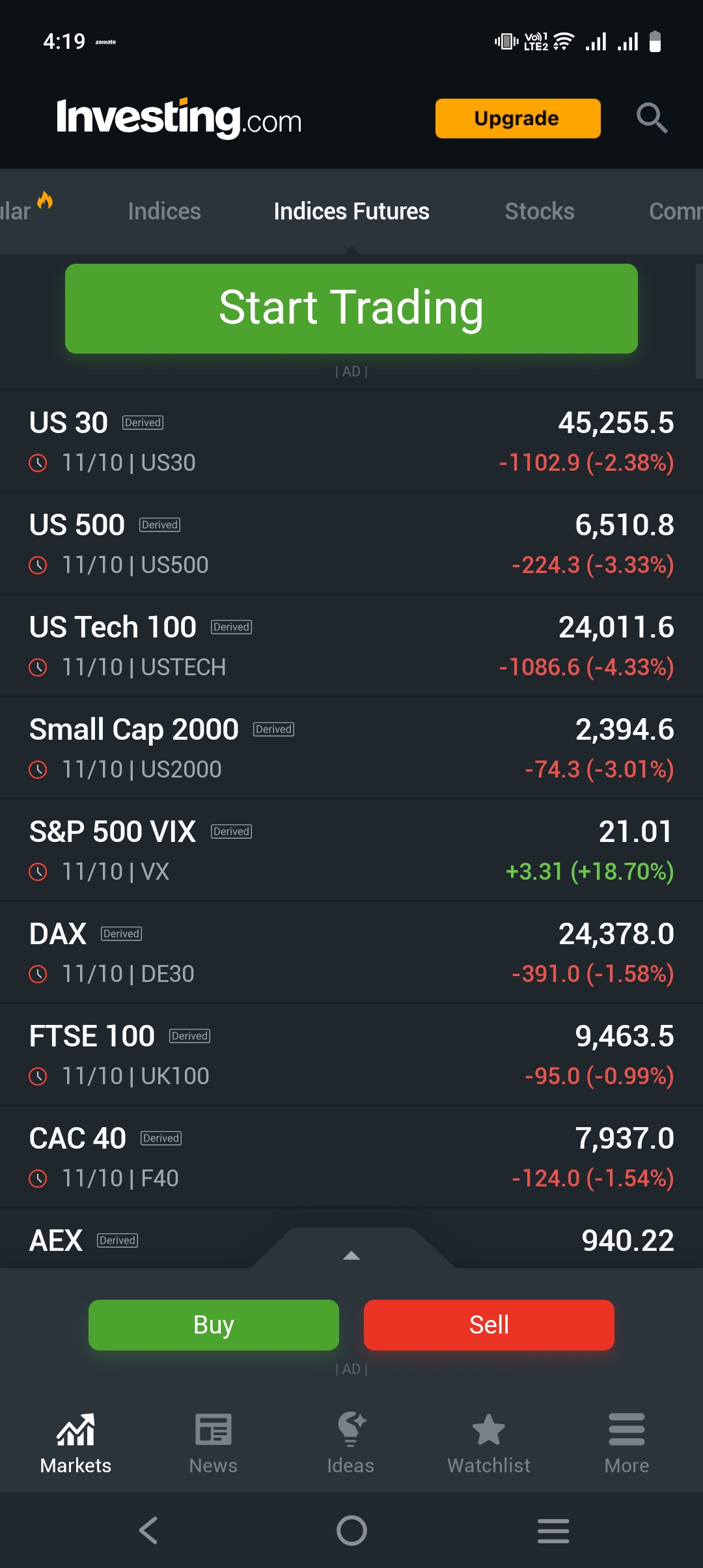Image resolution: width=703 pixels, height=1568 pixels.
Task: Open the News icon in bottom bar
Action: (x=214, y=1430)
